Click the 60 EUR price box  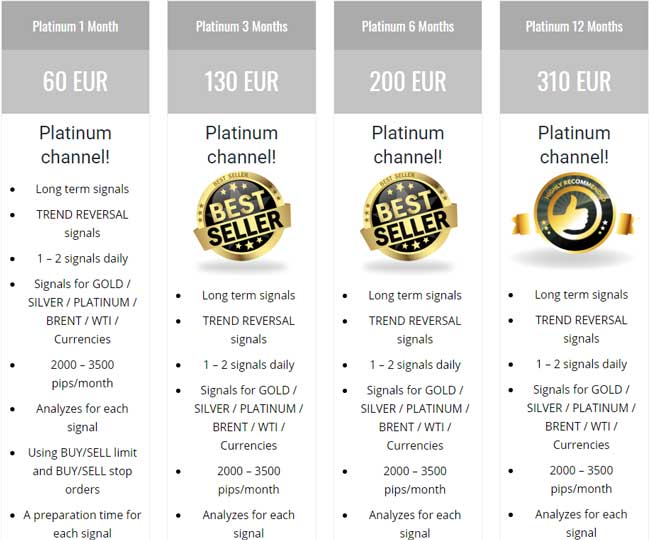pos(75,81)
